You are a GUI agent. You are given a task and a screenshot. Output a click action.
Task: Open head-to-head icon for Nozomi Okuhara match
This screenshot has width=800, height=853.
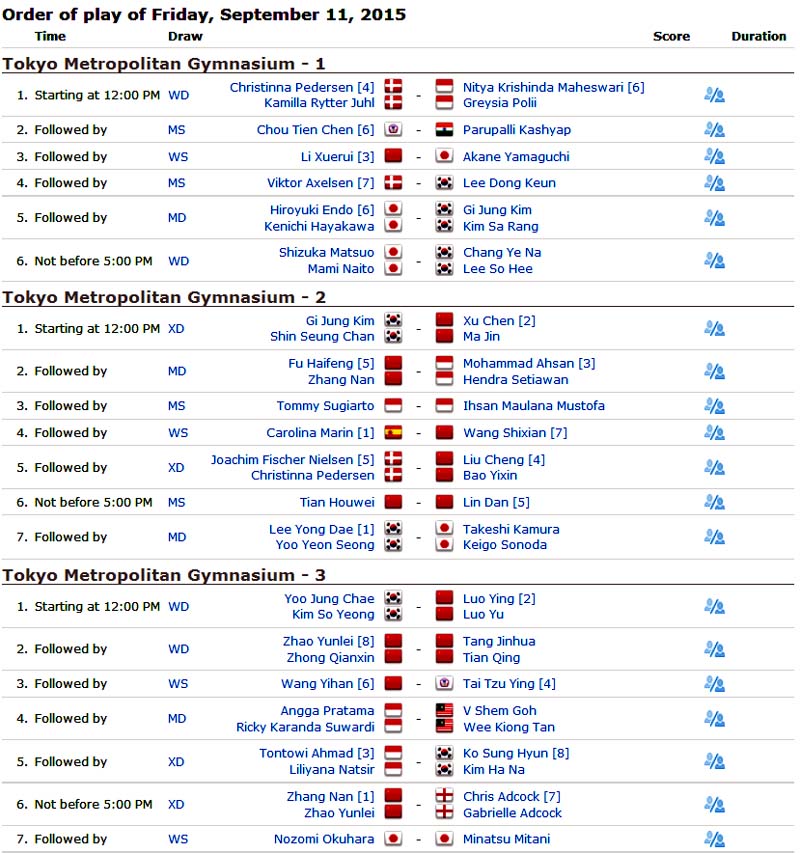pos(714,839)
